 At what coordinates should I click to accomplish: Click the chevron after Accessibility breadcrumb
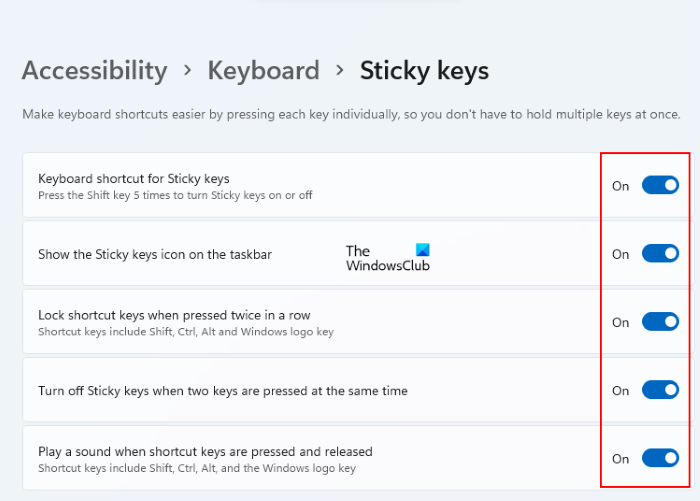tap(187, 71)
